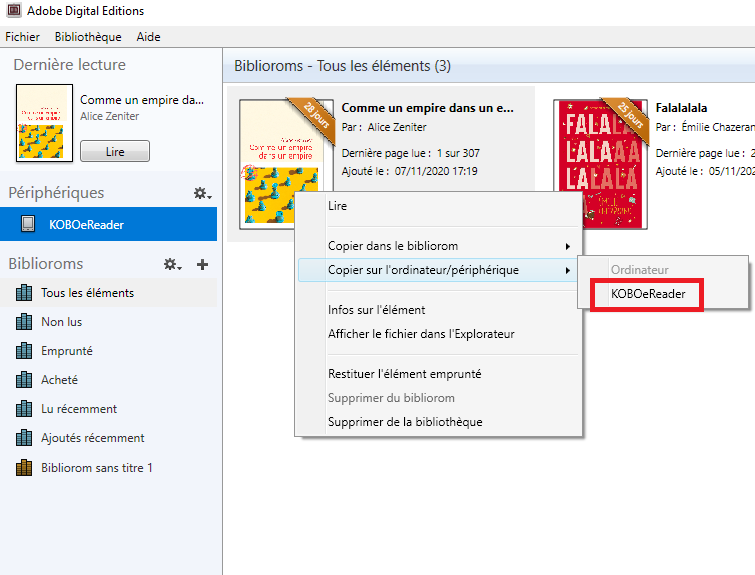Click the Lire button under Dernière lecture
This screenshot has width=755, height=575.
tap(115, 152)
